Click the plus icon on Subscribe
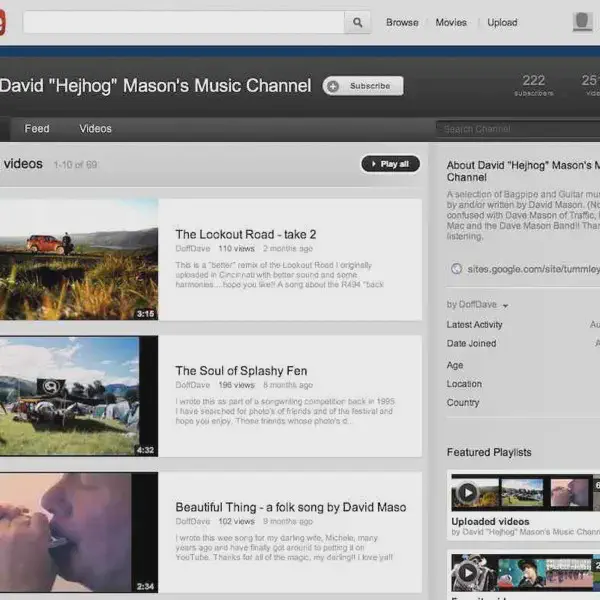 [333, 86]
